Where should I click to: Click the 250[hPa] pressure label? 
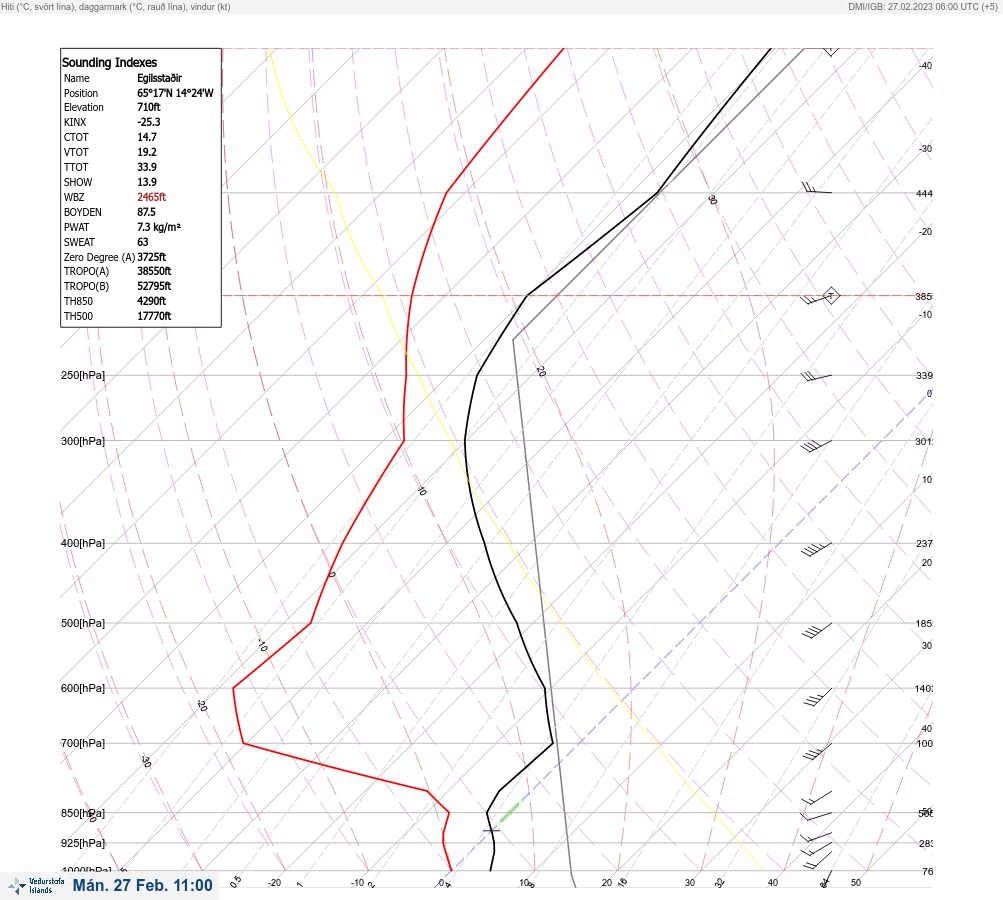pyautogui.click(x=83, y=375)
